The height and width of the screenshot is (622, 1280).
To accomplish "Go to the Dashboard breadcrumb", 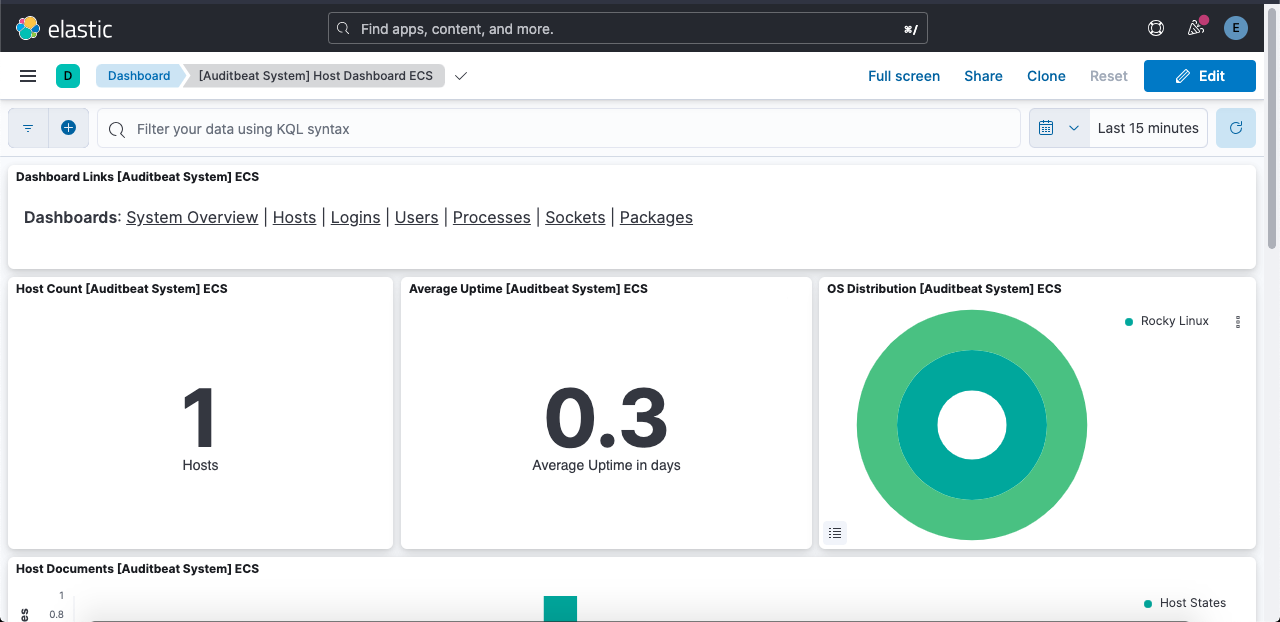I will [x=139, y=76].
